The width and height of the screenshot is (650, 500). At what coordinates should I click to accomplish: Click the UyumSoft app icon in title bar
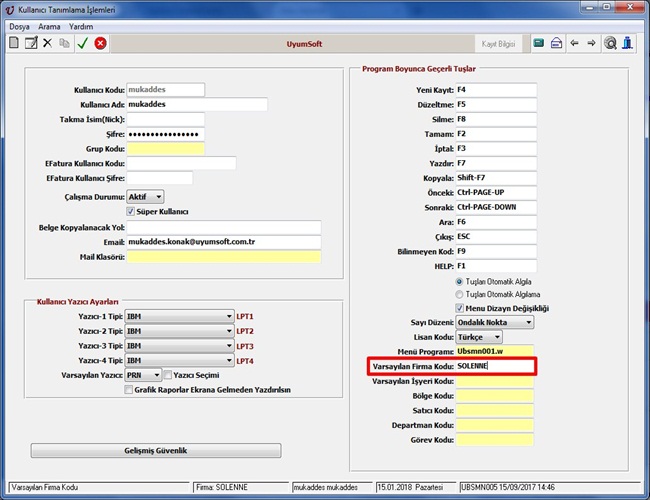tap(10, 10)
